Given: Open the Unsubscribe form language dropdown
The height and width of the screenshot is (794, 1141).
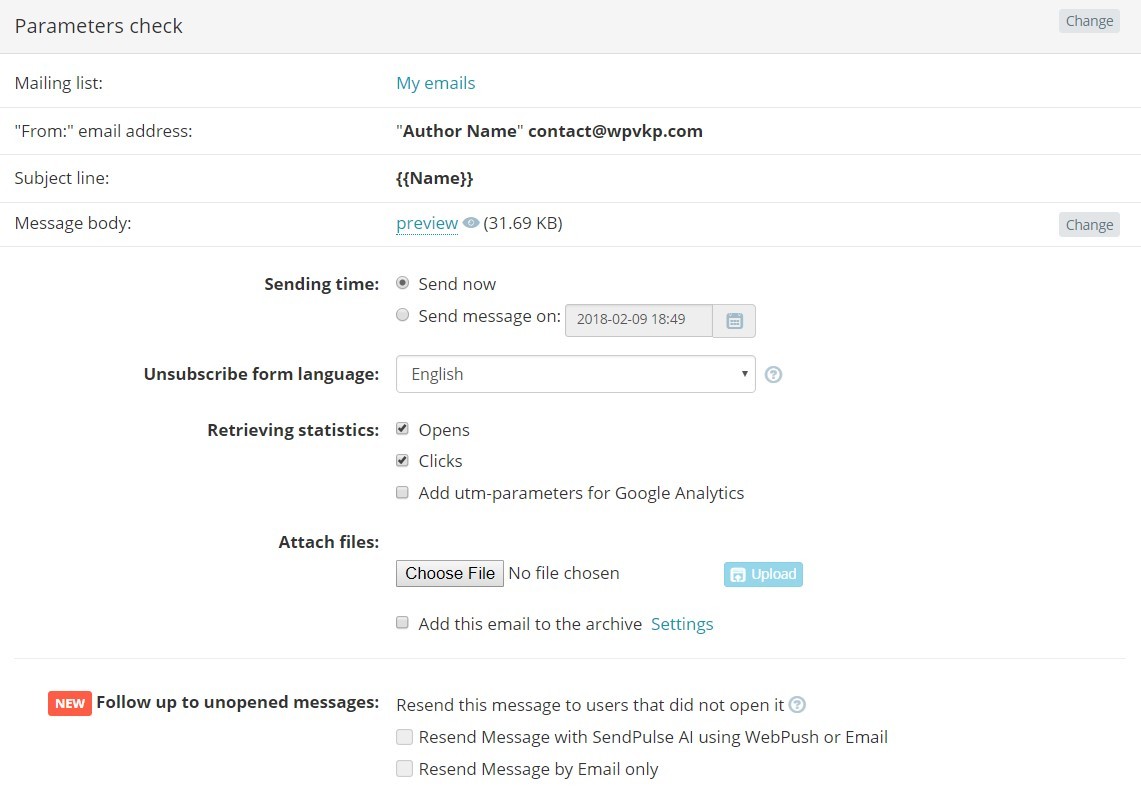Looking at the screenshot, I should coord(576,374).
